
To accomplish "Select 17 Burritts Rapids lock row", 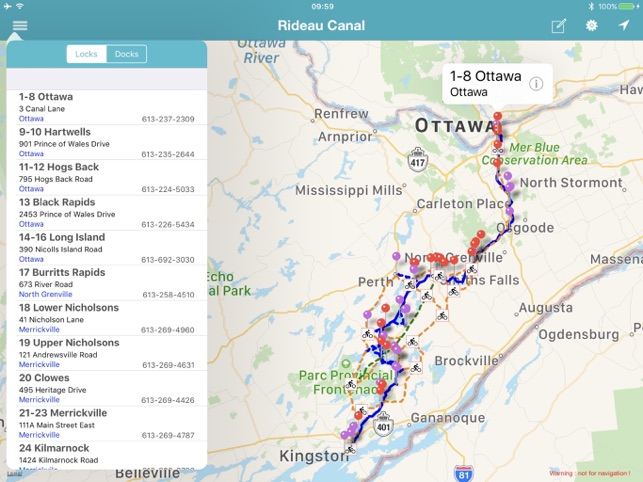I will [107, 283].
